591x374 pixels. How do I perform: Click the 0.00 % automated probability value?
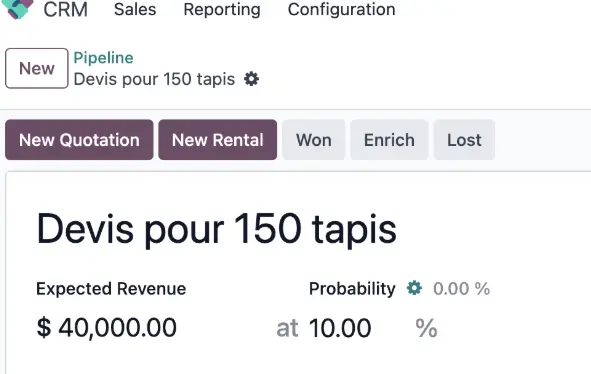[x=461, y=289]
